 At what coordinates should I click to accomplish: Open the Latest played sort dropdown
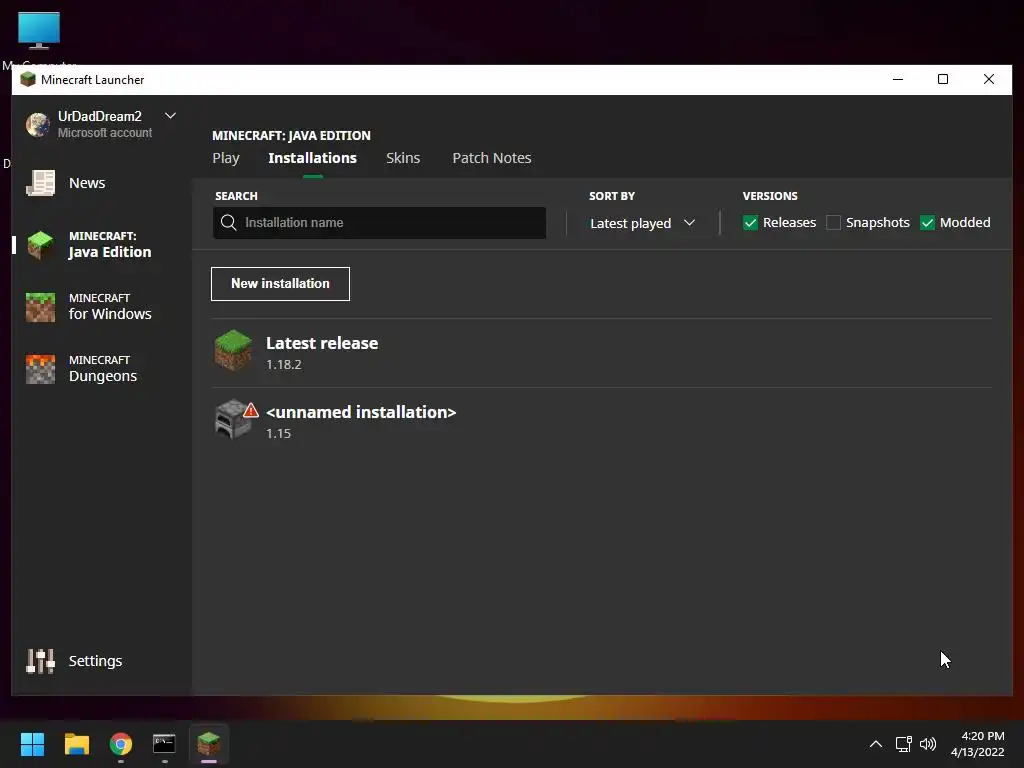point(642,223)
